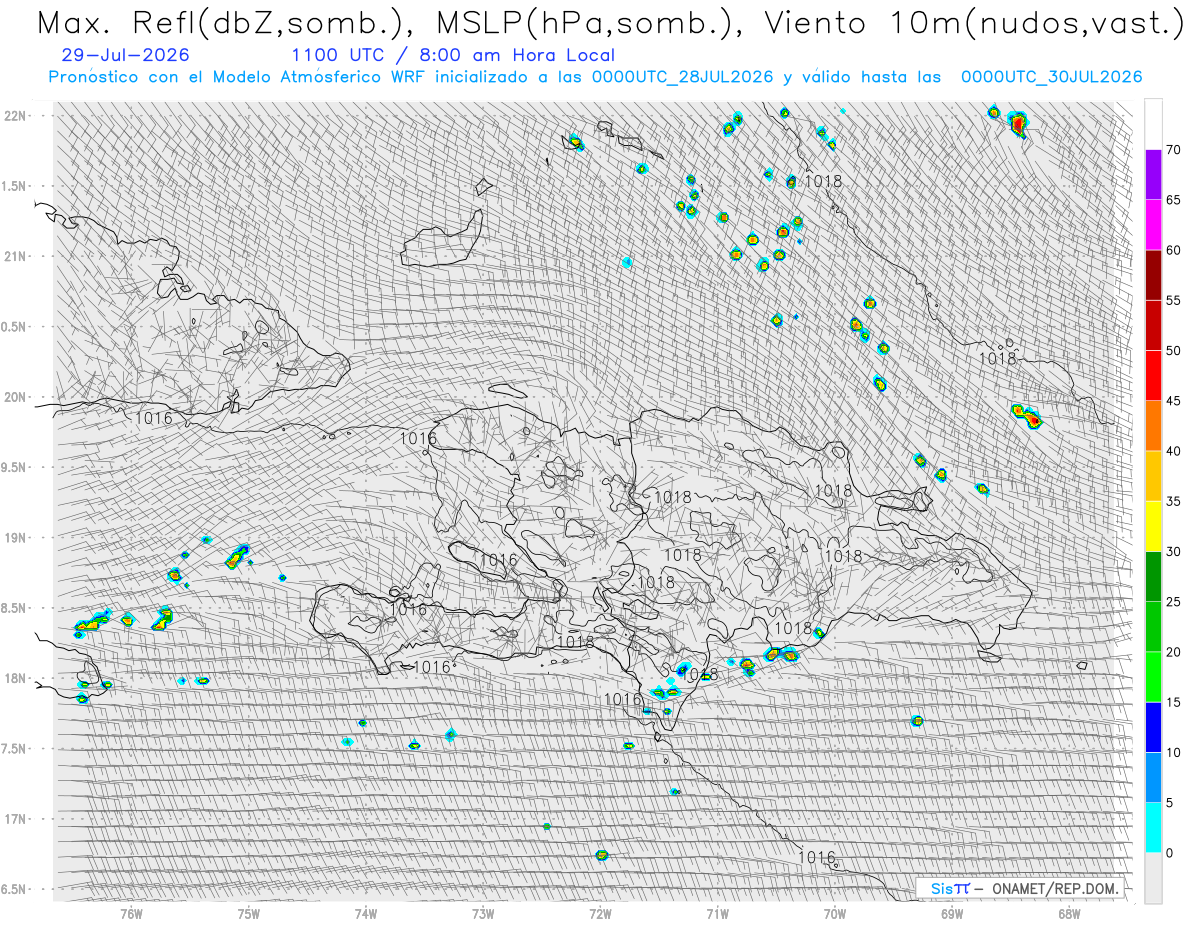The image size is (1200, 927).
Task: Click the dark green 25–30 dBZ swatch
Action: pyautogui.click(x=1153, y=576)
